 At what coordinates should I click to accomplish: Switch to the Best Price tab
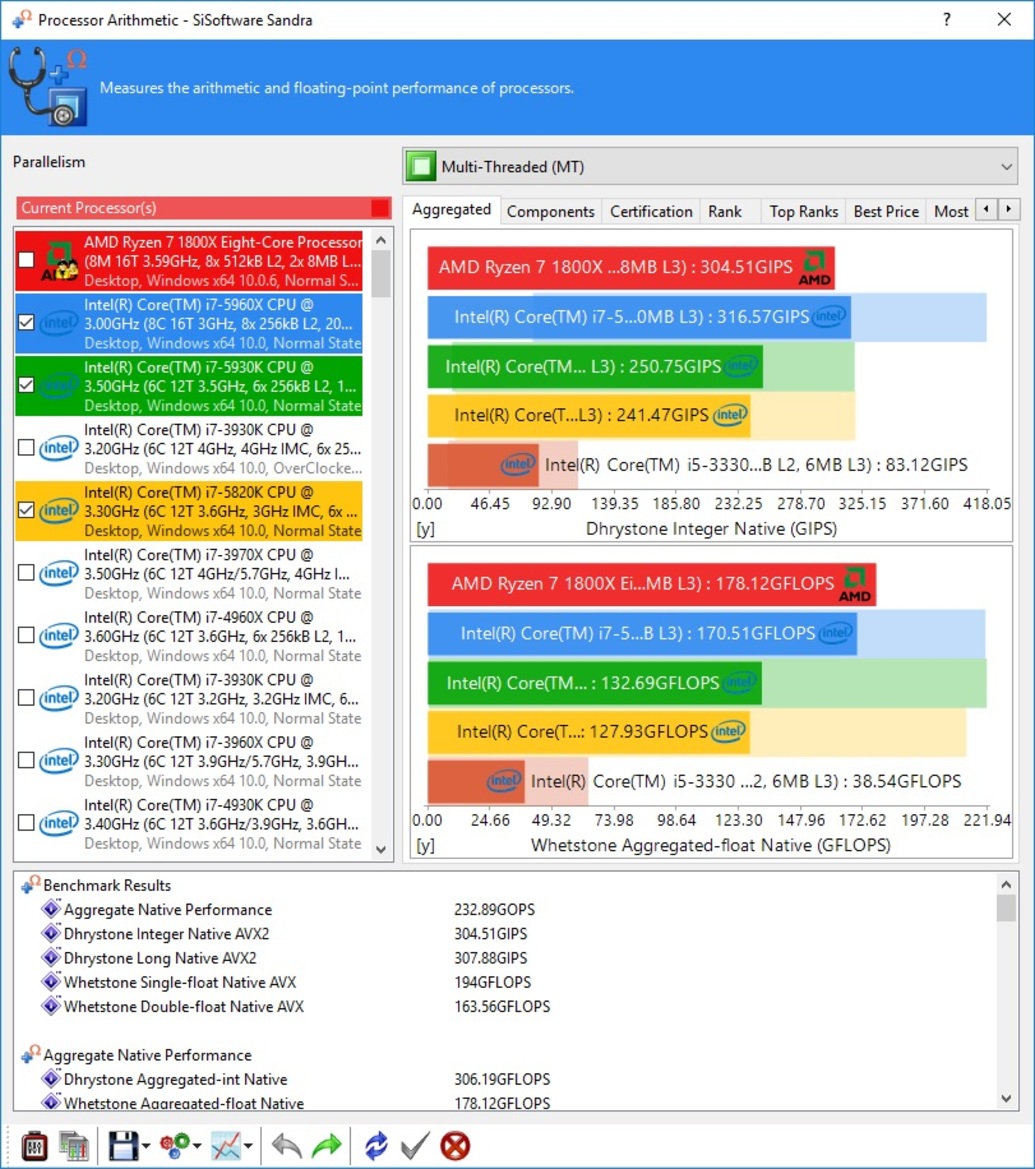(x=886, y=212)
